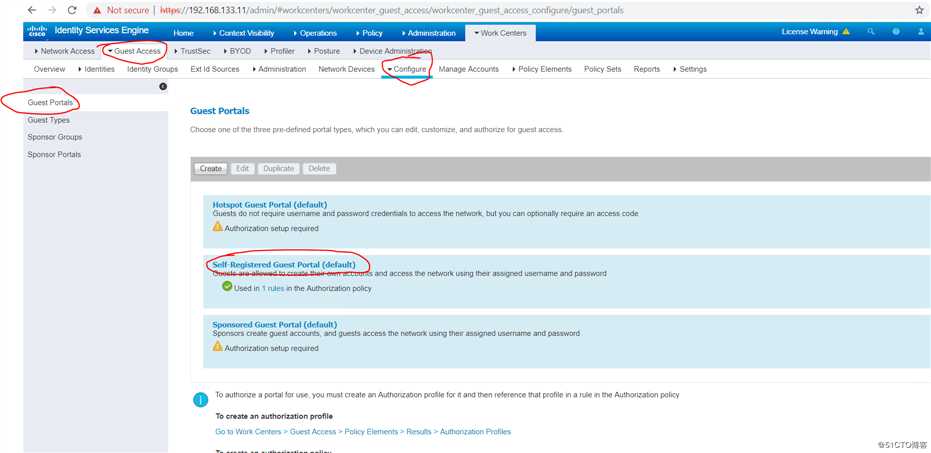931x453 pixels.
Task: Open Identity Groups tab
Action: click(153, 69)
